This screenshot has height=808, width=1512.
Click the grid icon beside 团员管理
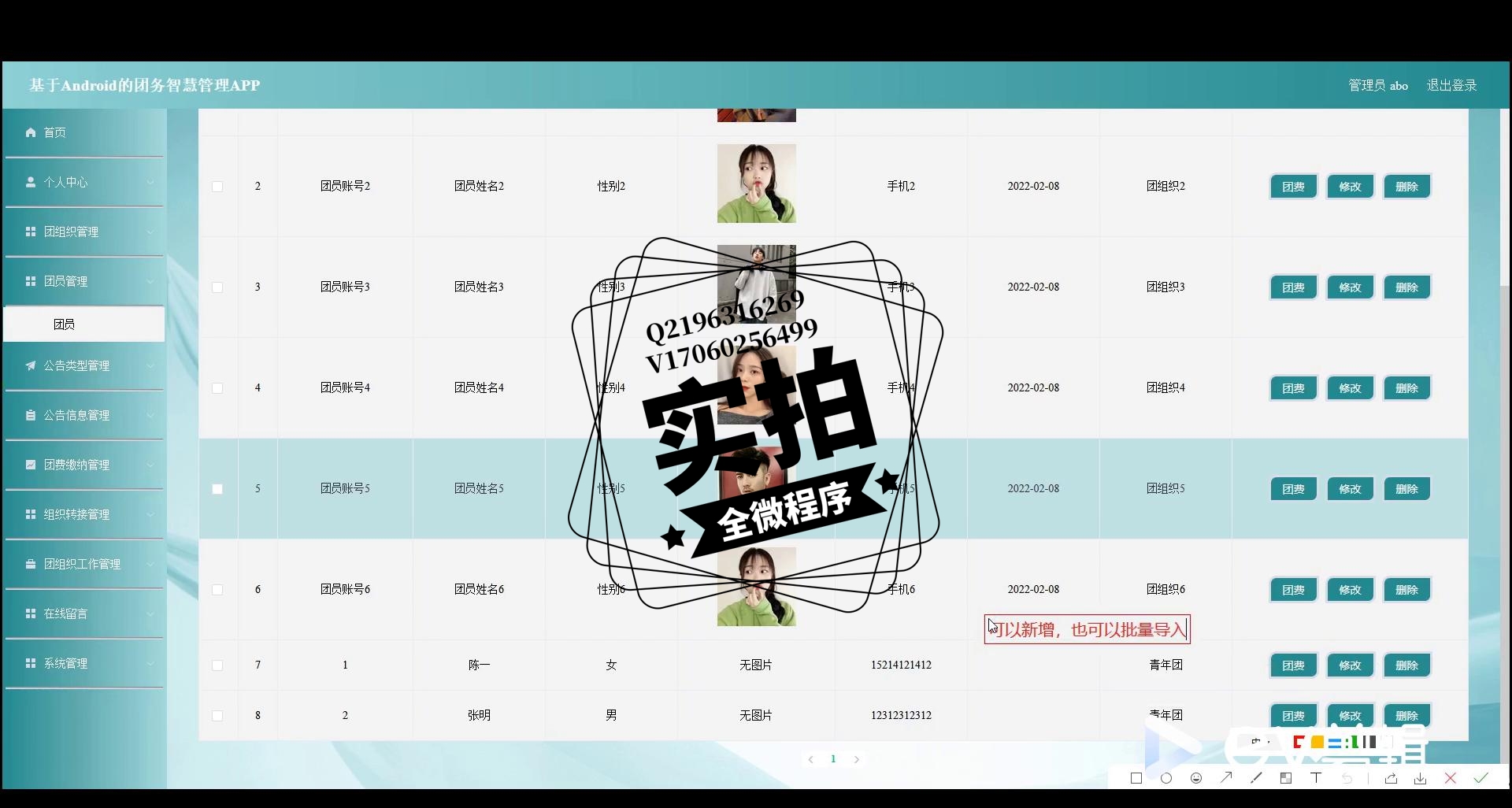(31, 281)
